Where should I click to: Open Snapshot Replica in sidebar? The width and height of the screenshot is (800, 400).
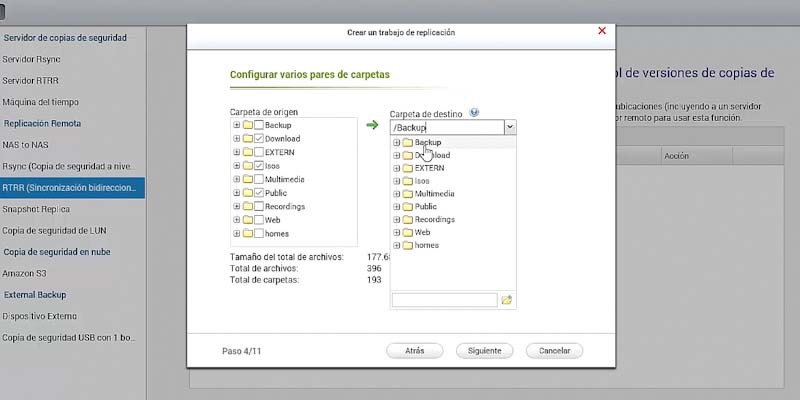point(36,209)
